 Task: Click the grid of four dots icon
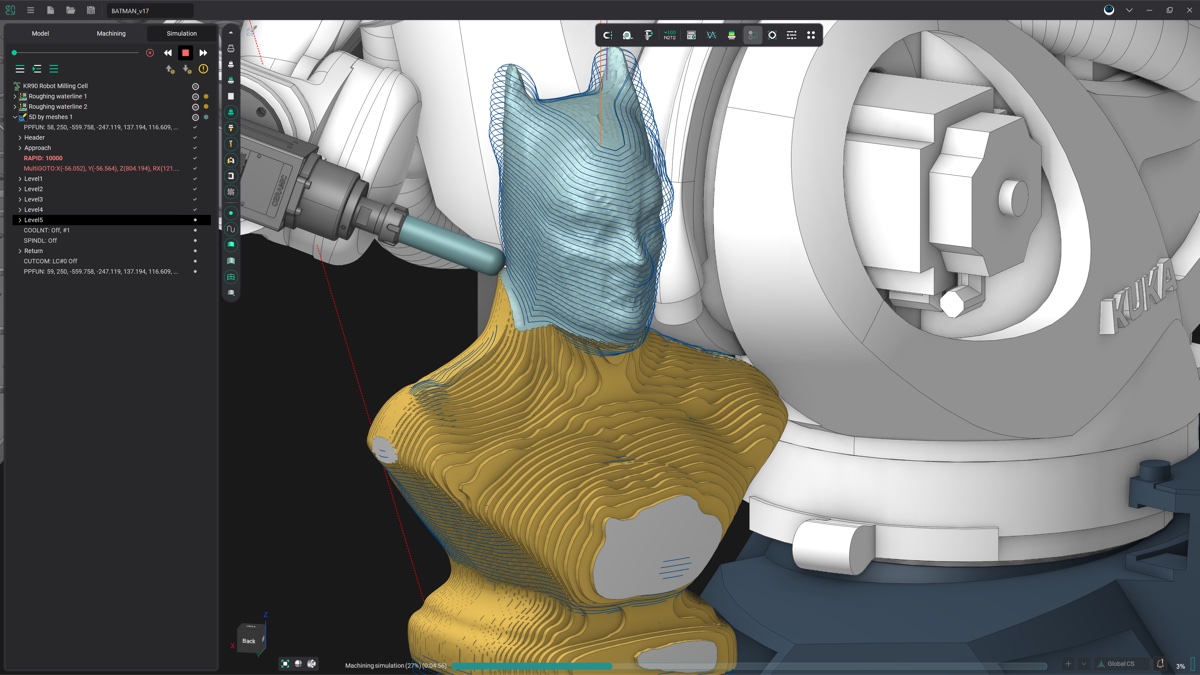811,35
